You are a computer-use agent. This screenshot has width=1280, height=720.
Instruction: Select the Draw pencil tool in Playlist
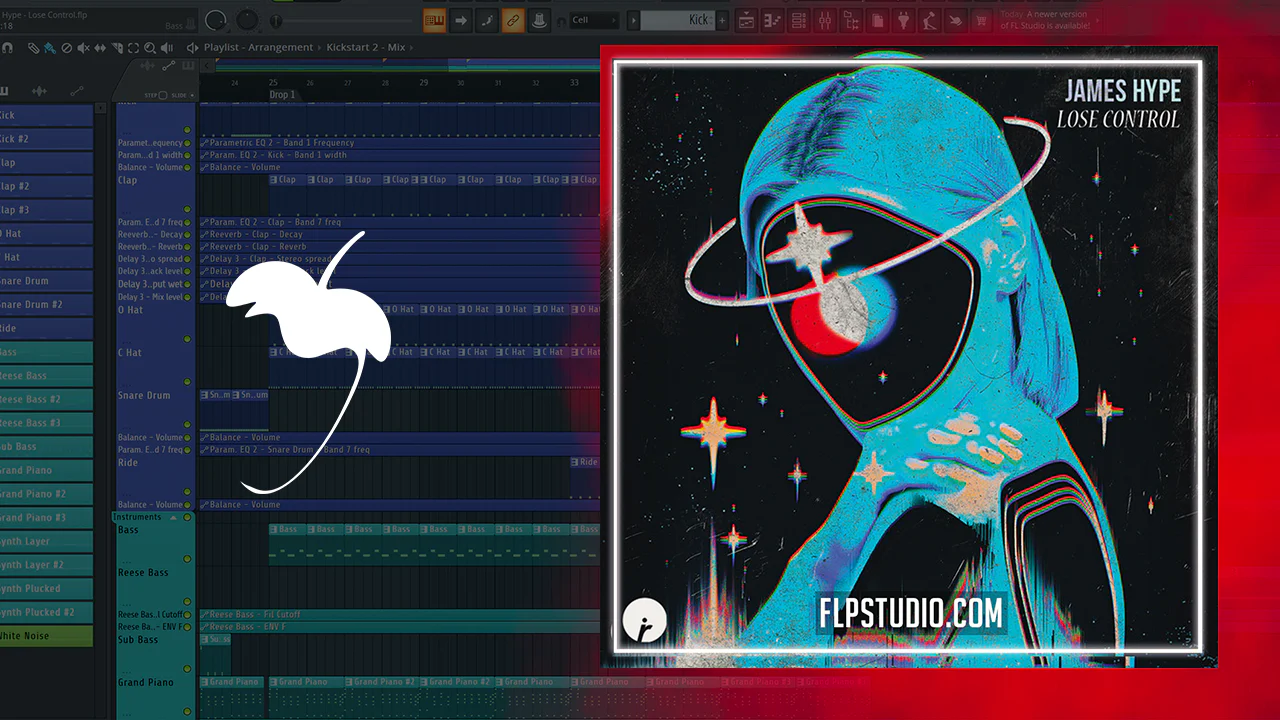point(33,47)
